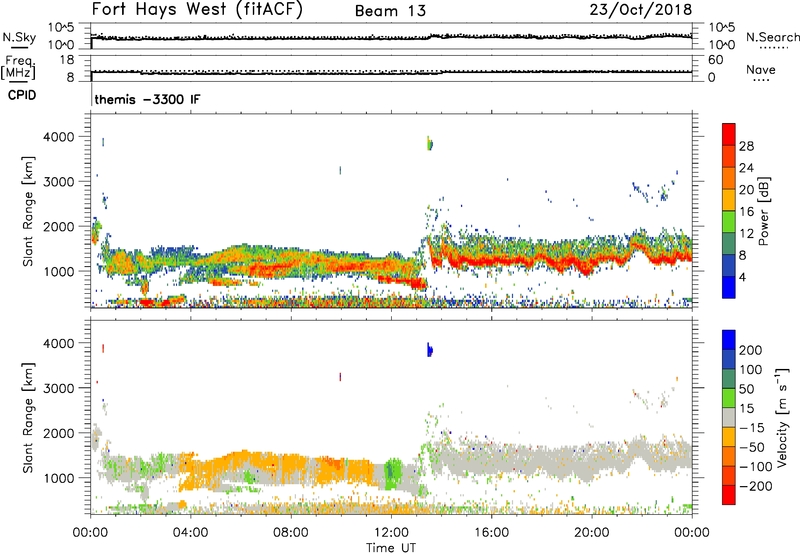
Task: Click the '04:00' time tick label
Action: click(x=191, y=533)
